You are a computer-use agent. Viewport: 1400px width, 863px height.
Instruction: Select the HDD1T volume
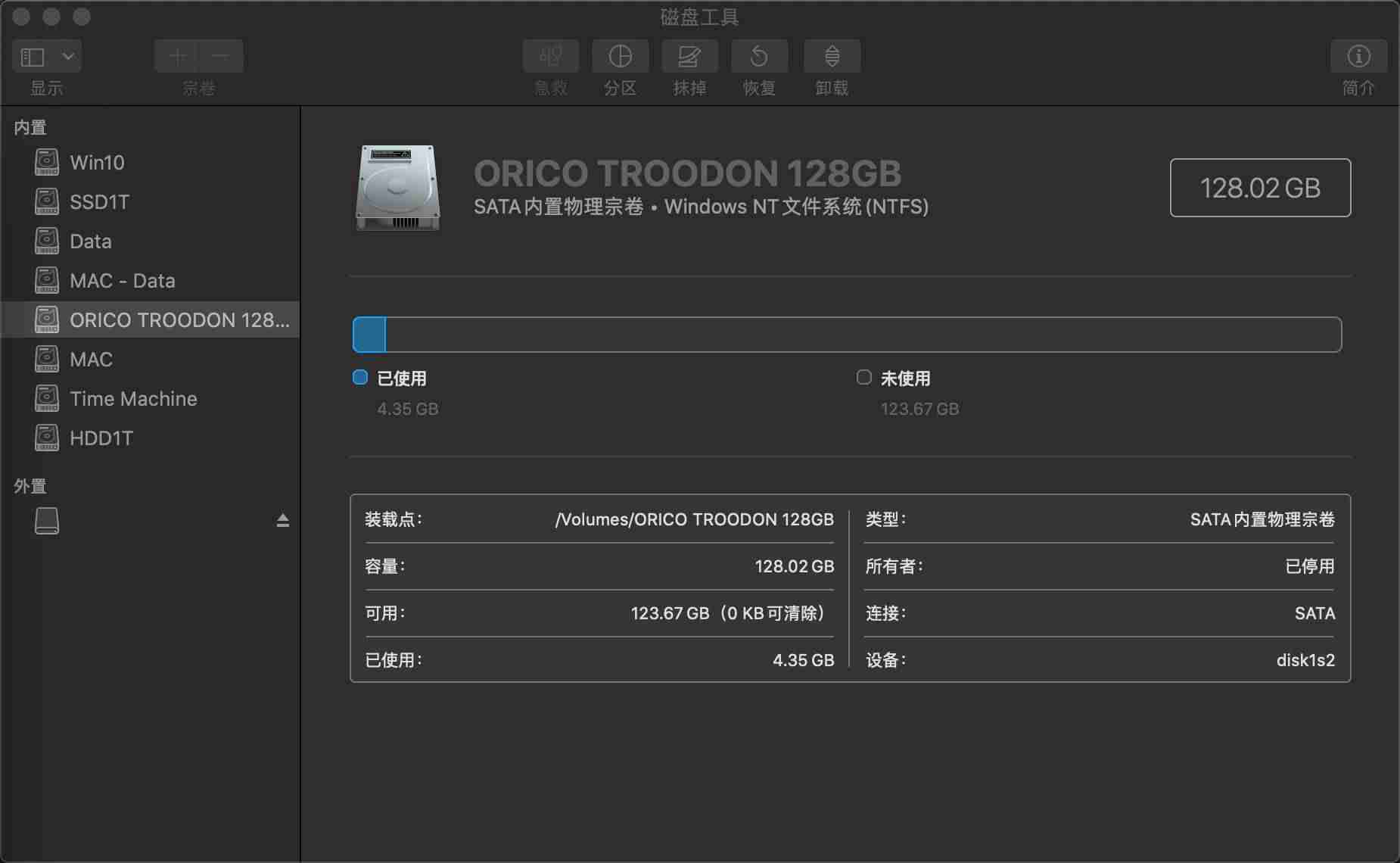(151, 438)
